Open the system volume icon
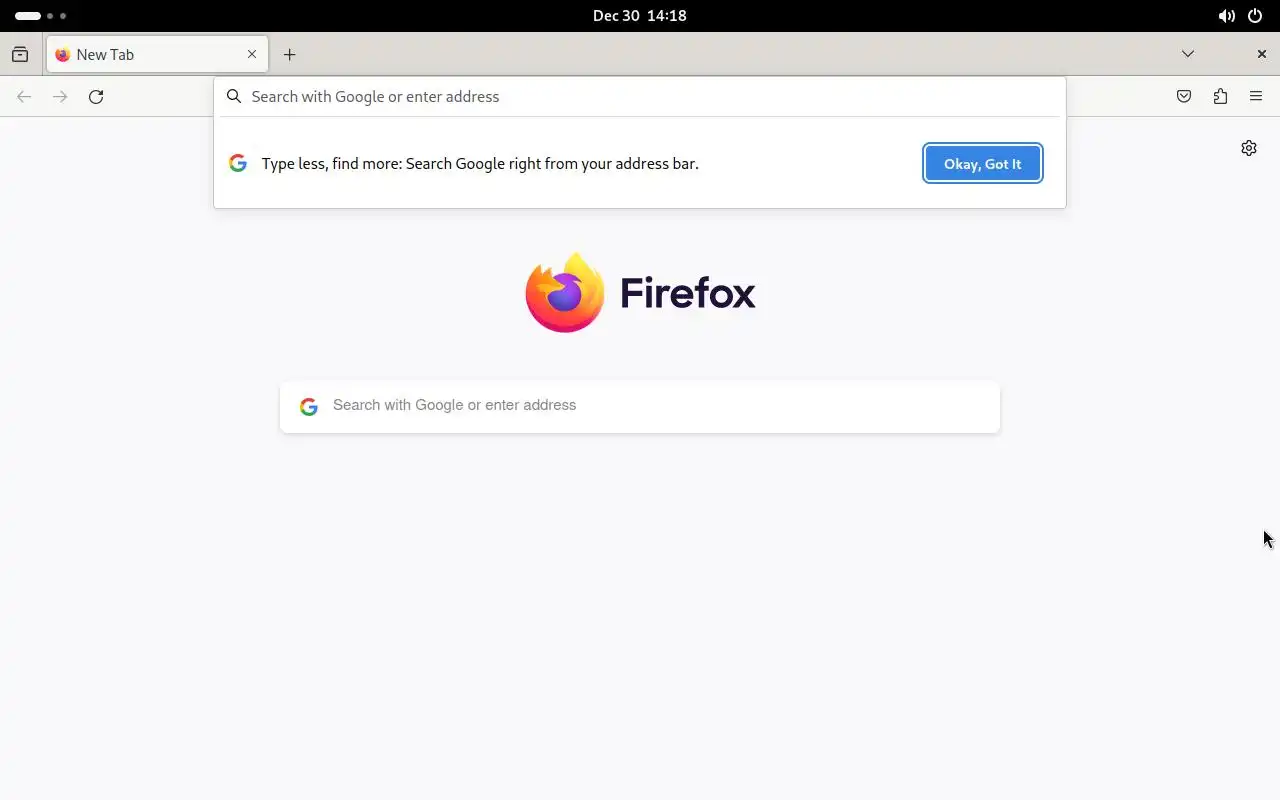1280x800 pixels. 1226,16
